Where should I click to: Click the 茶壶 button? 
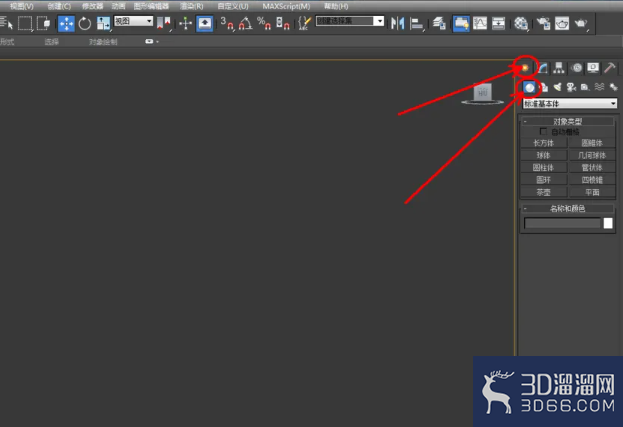point(544,192)
